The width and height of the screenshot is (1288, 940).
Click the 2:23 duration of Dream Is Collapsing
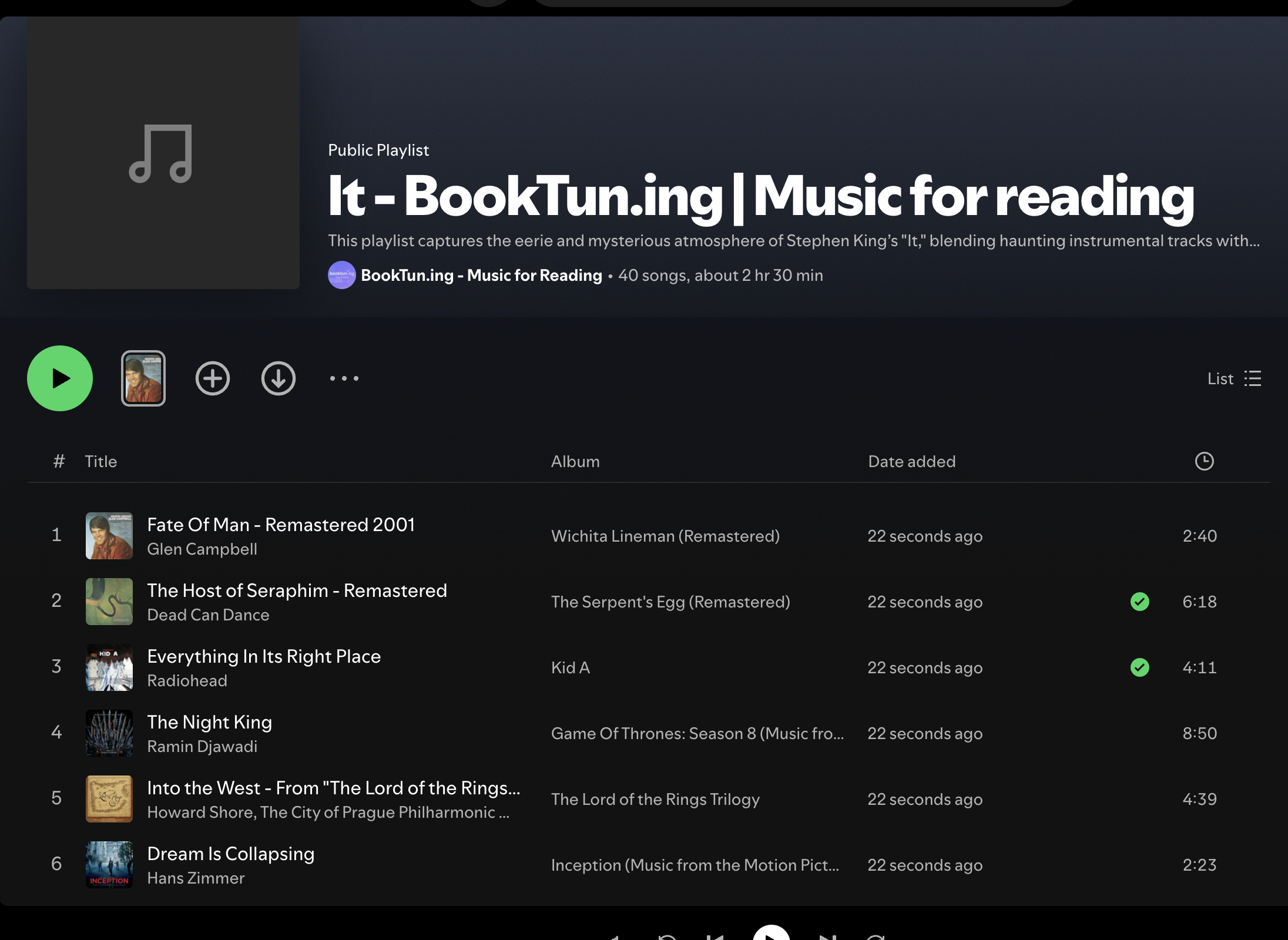pos(1200,865)
